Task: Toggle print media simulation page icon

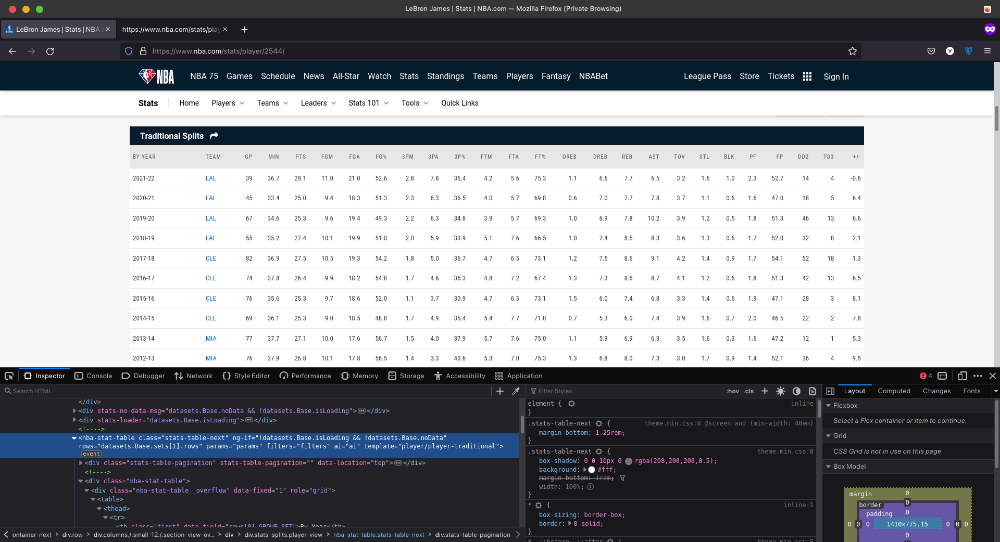Action: (x=812, y=391)
